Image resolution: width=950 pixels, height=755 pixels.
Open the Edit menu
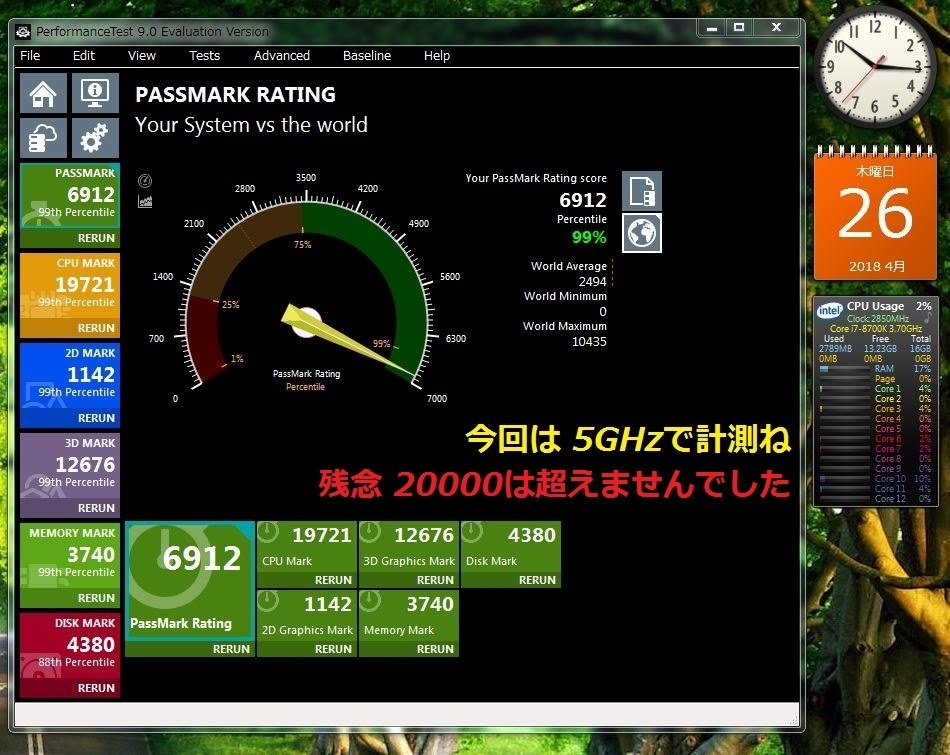click(84, 56)
